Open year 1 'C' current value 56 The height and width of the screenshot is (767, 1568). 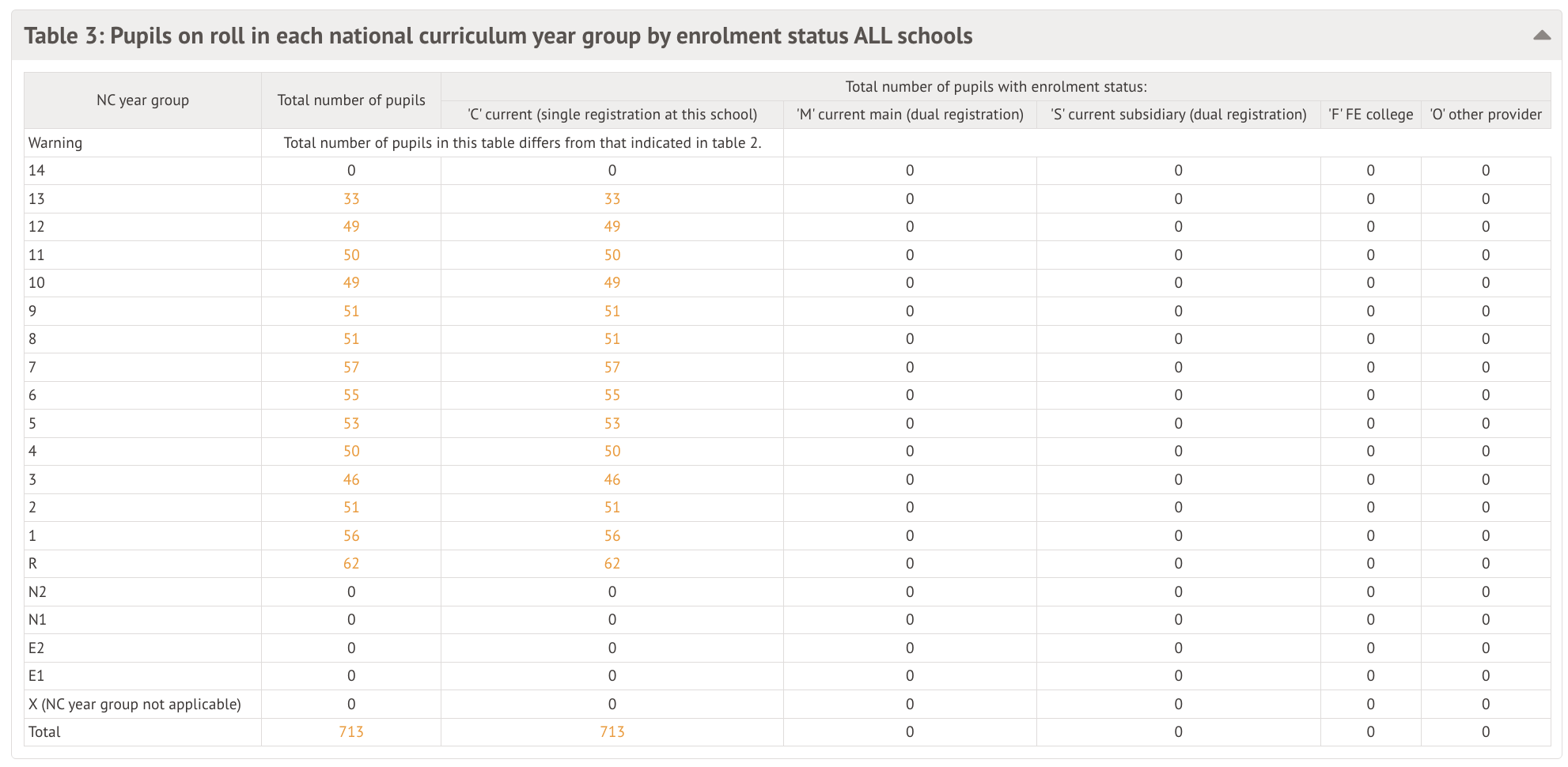612,535
